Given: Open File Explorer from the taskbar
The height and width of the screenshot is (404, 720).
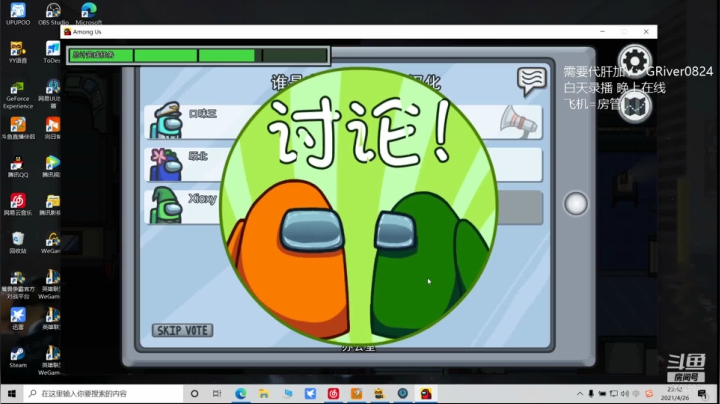Looking at the screenshot, I should 264,394.
